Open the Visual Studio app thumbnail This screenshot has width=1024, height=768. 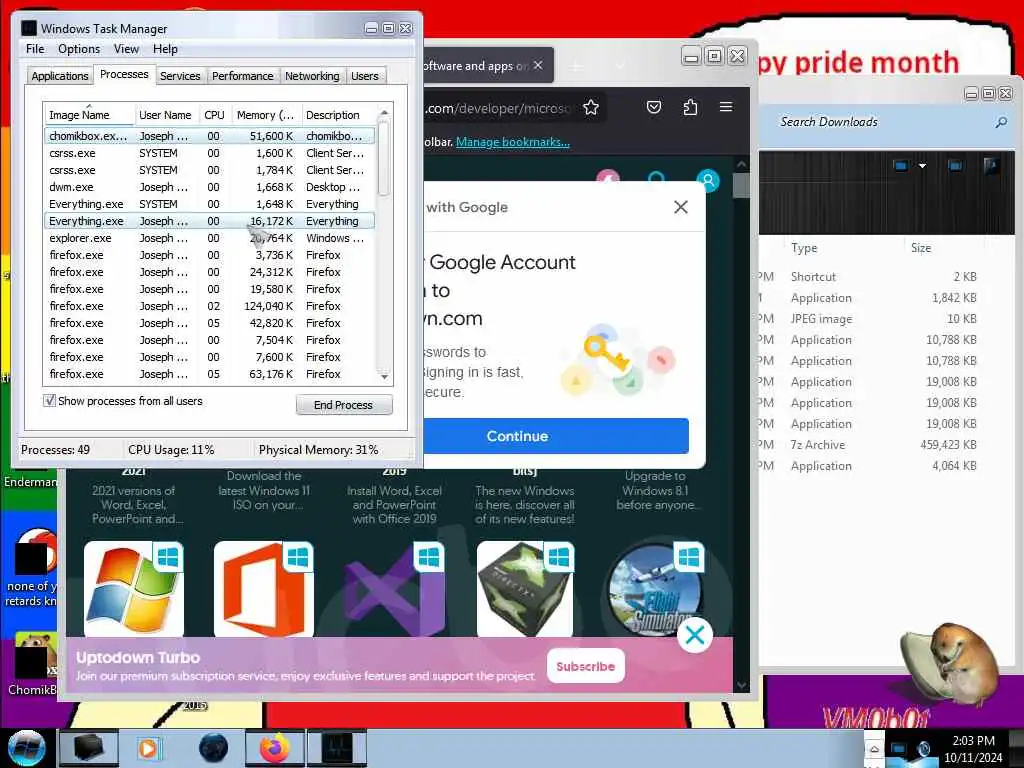tap(394, 588)
